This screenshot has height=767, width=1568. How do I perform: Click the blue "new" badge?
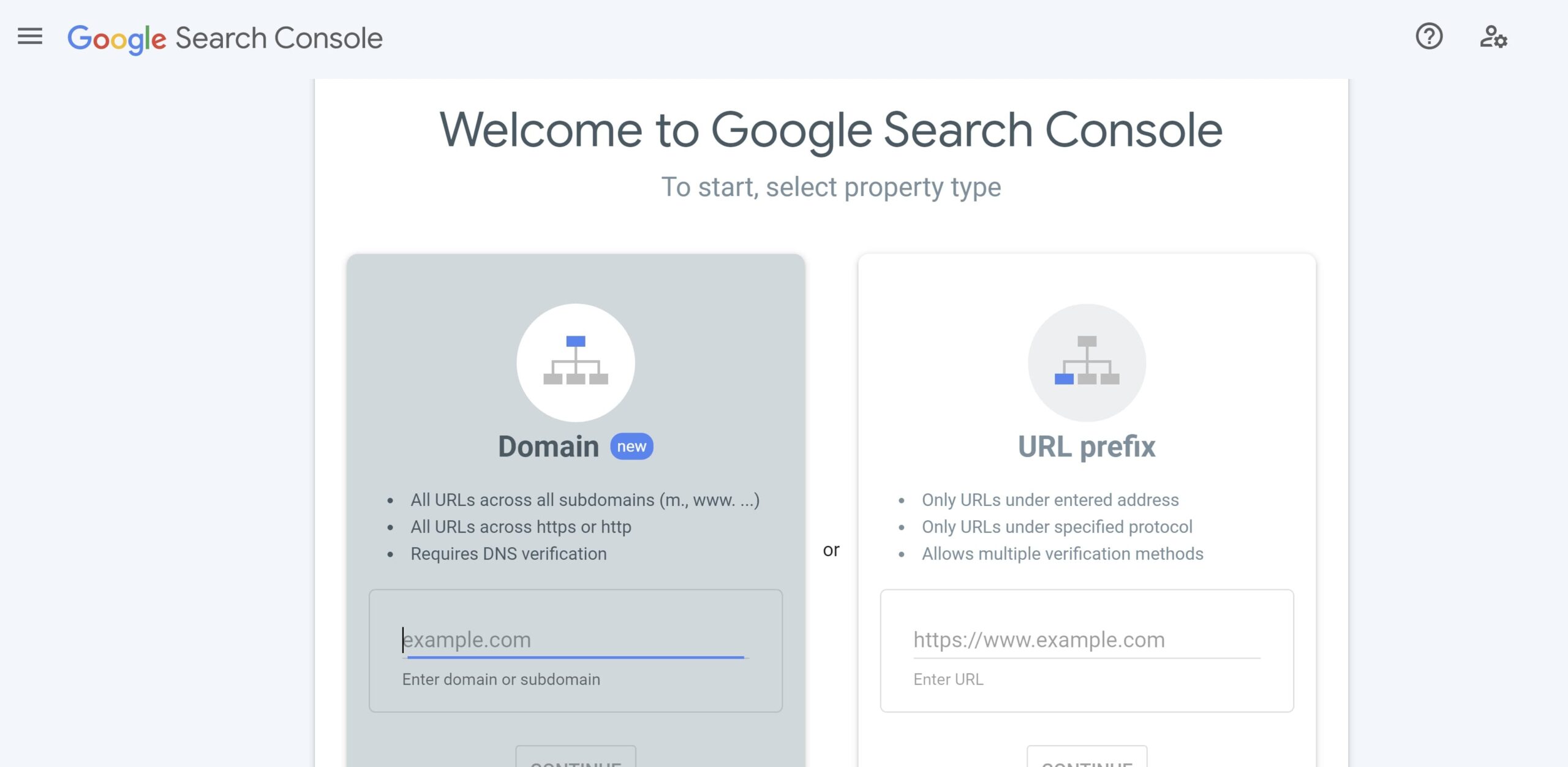631,447
